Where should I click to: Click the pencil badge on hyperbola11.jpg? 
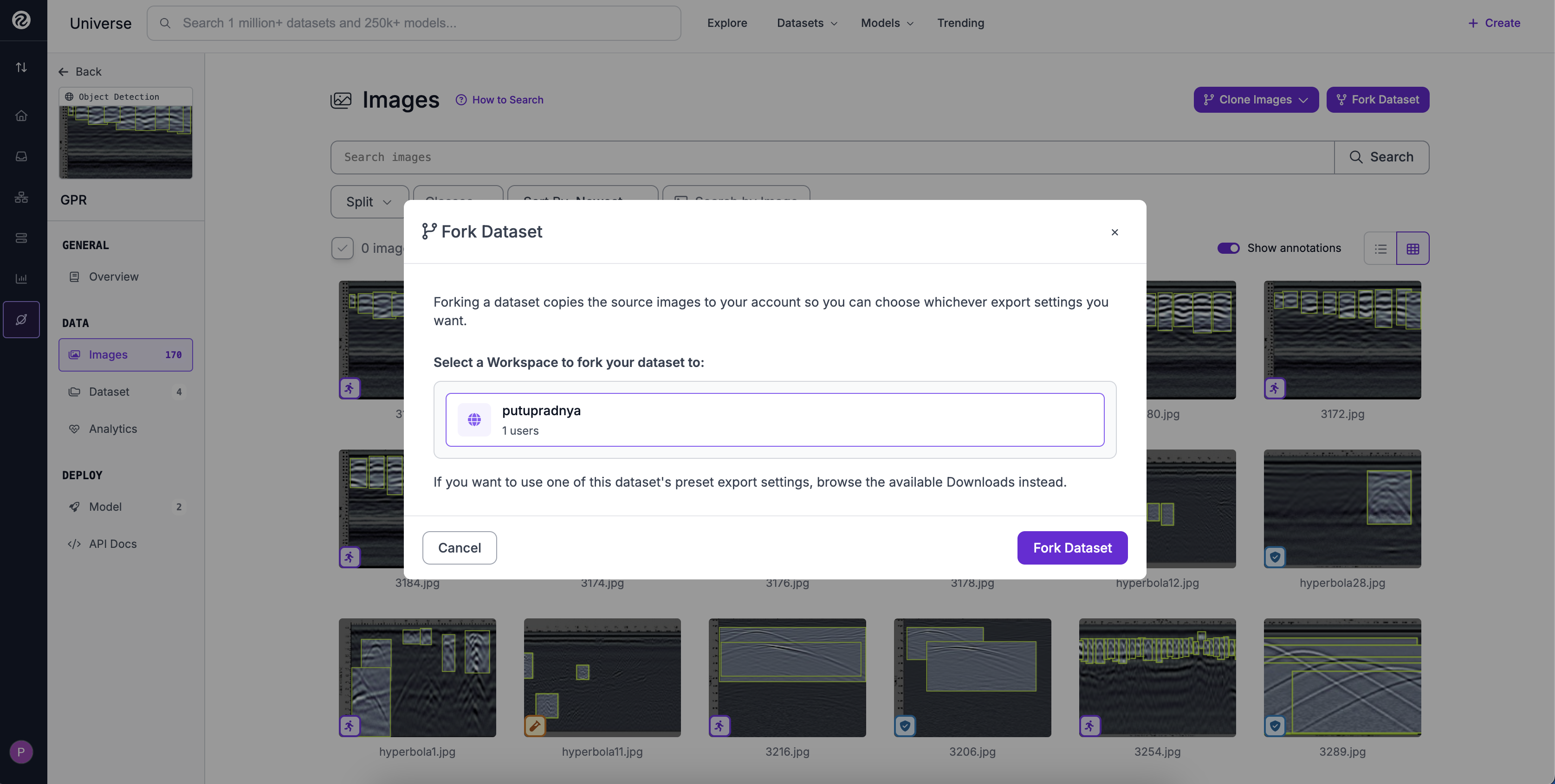pos(535,726)
